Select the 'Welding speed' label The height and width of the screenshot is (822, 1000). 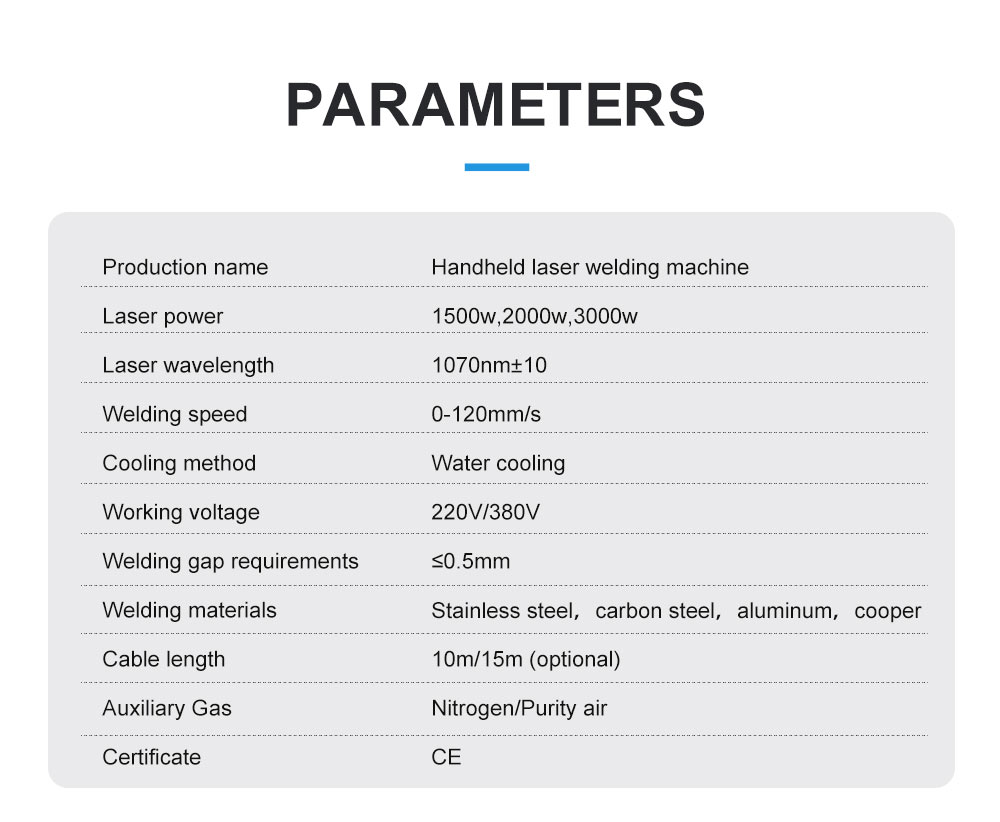[174, 414]
